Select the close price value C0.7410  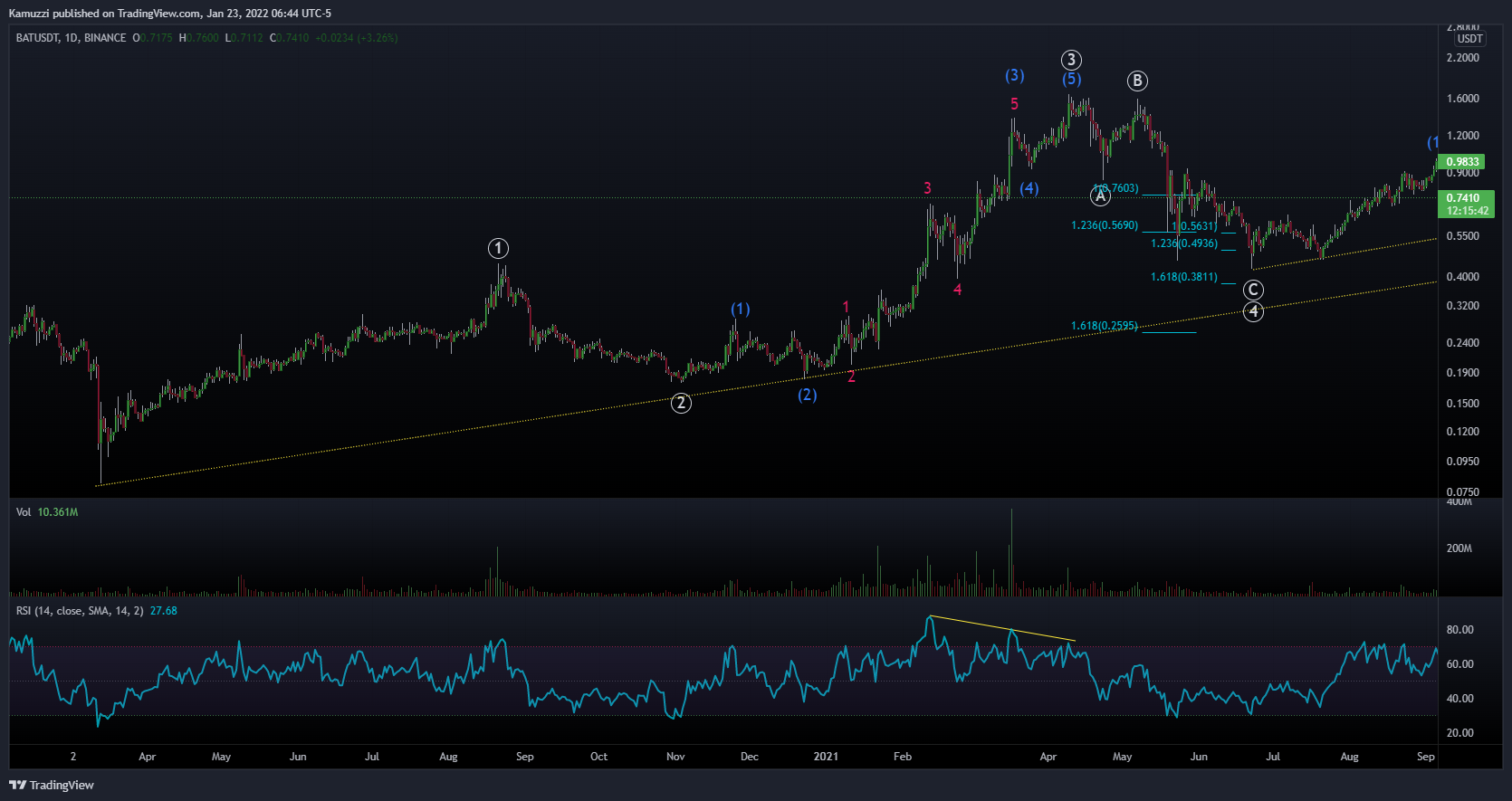pos(289,38)
